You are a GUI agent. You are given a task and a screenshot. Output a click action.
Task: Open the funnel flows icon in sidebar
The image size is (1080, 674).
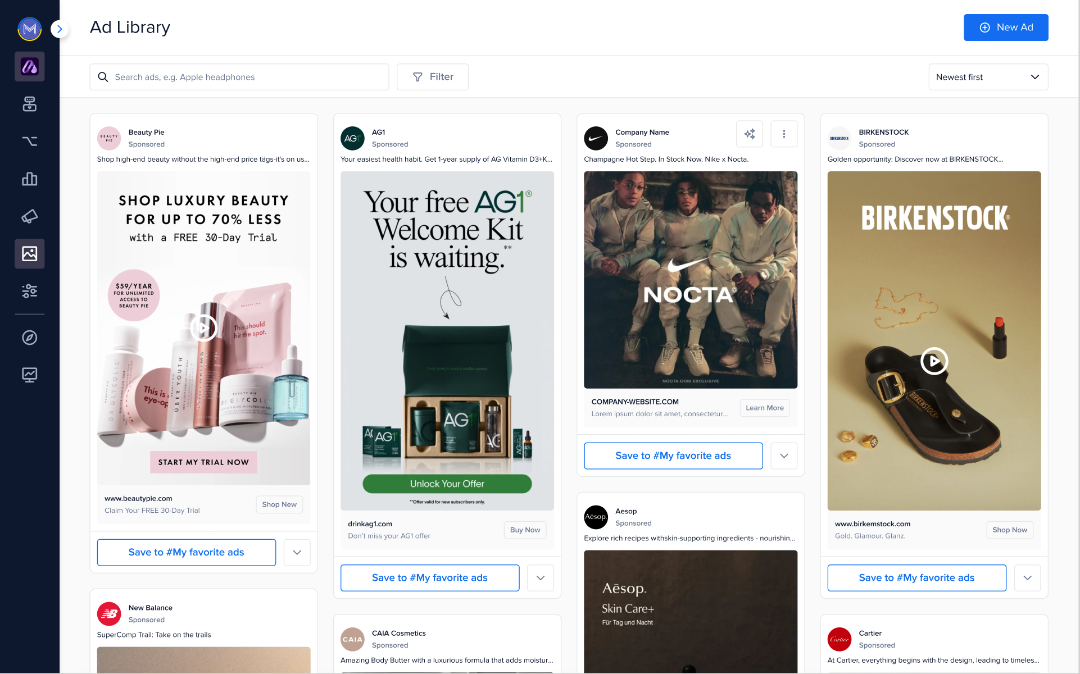pos(29,141)
